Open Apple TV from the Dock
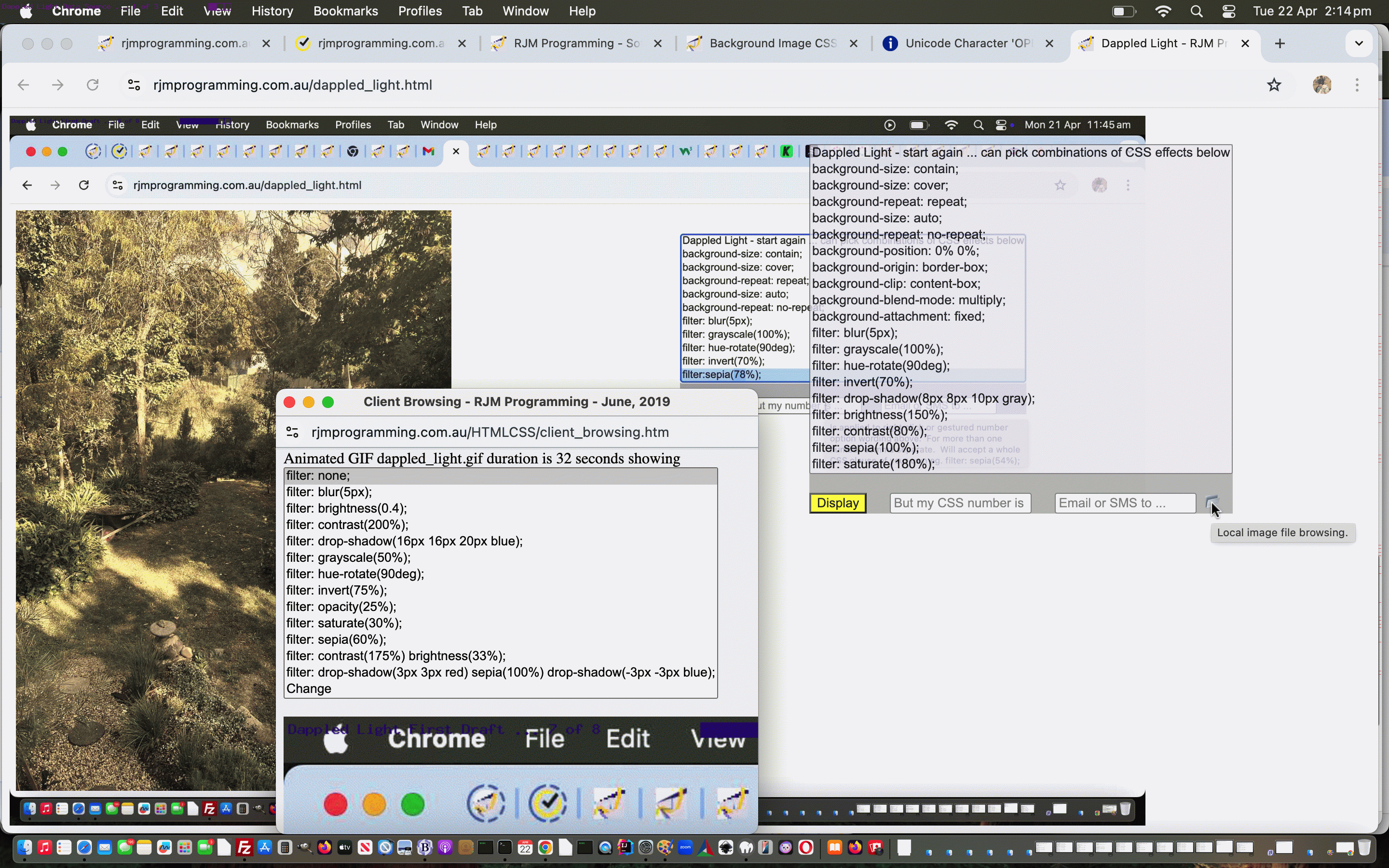Image resolution: width=1389 pixels, height=868 pixels. [x=345, y=847]
